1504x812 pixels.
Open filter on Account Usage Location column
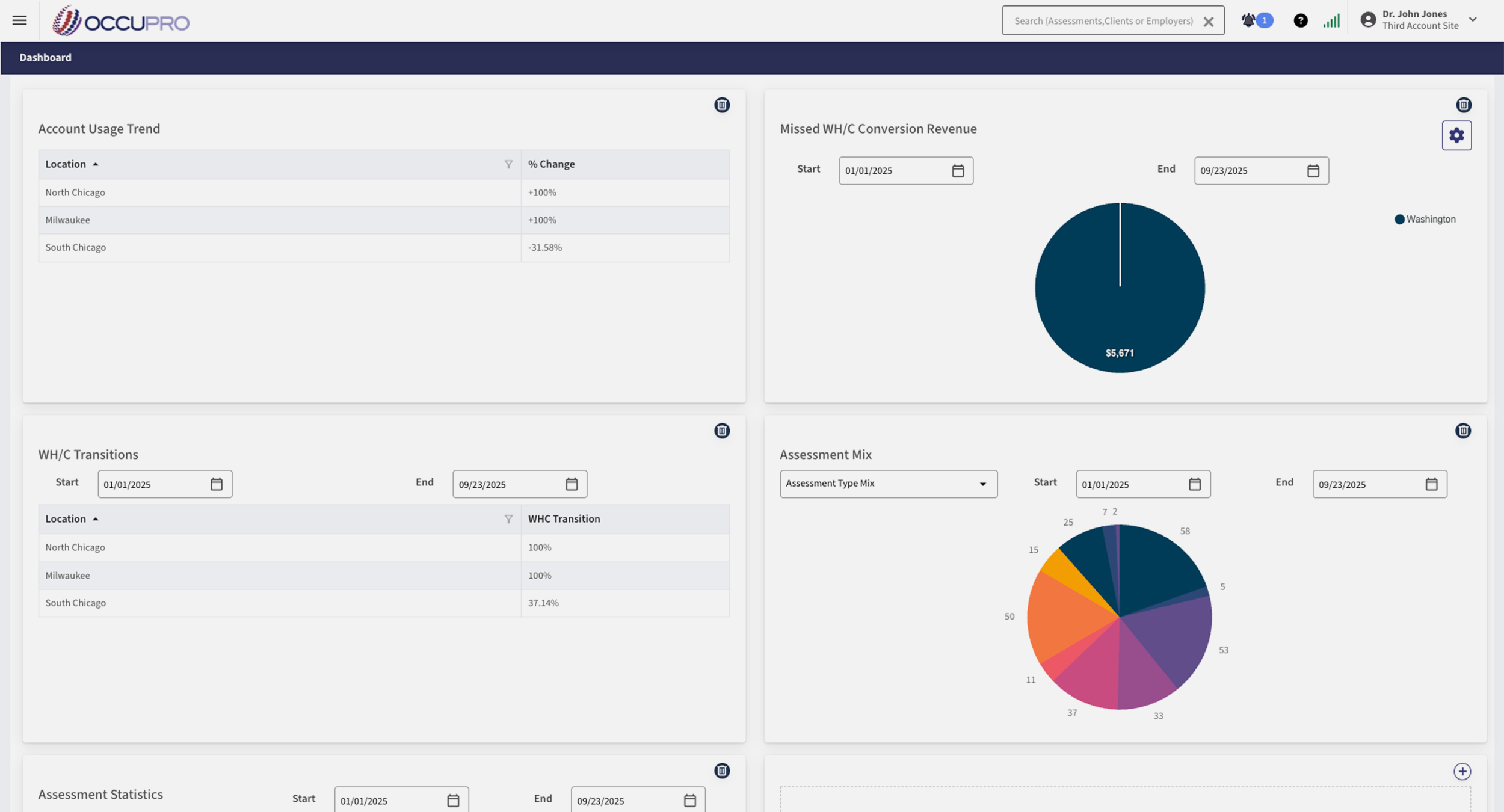pos(508,164)
